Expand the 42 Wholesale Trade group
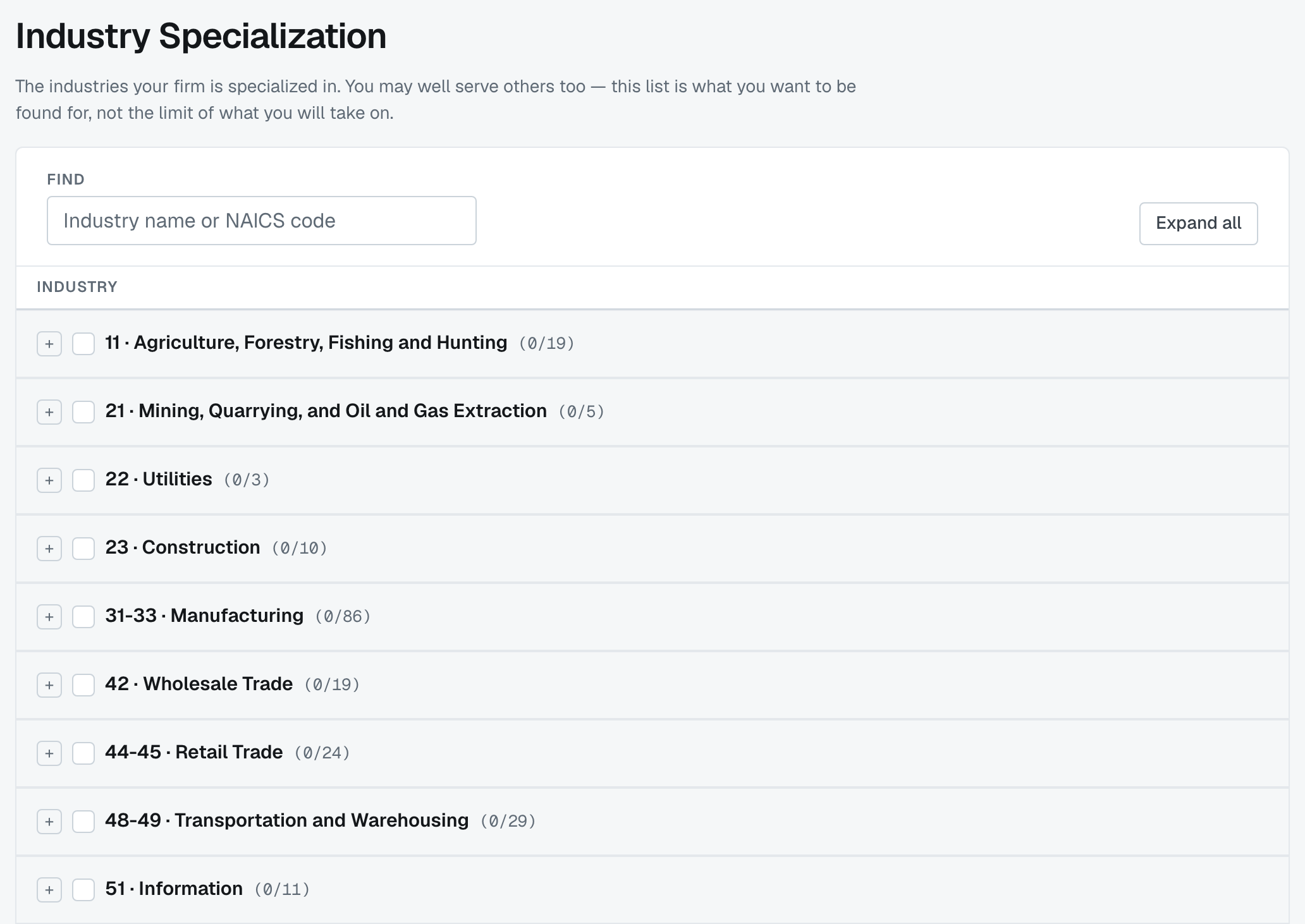1305x924 pixels. point(49,685)
